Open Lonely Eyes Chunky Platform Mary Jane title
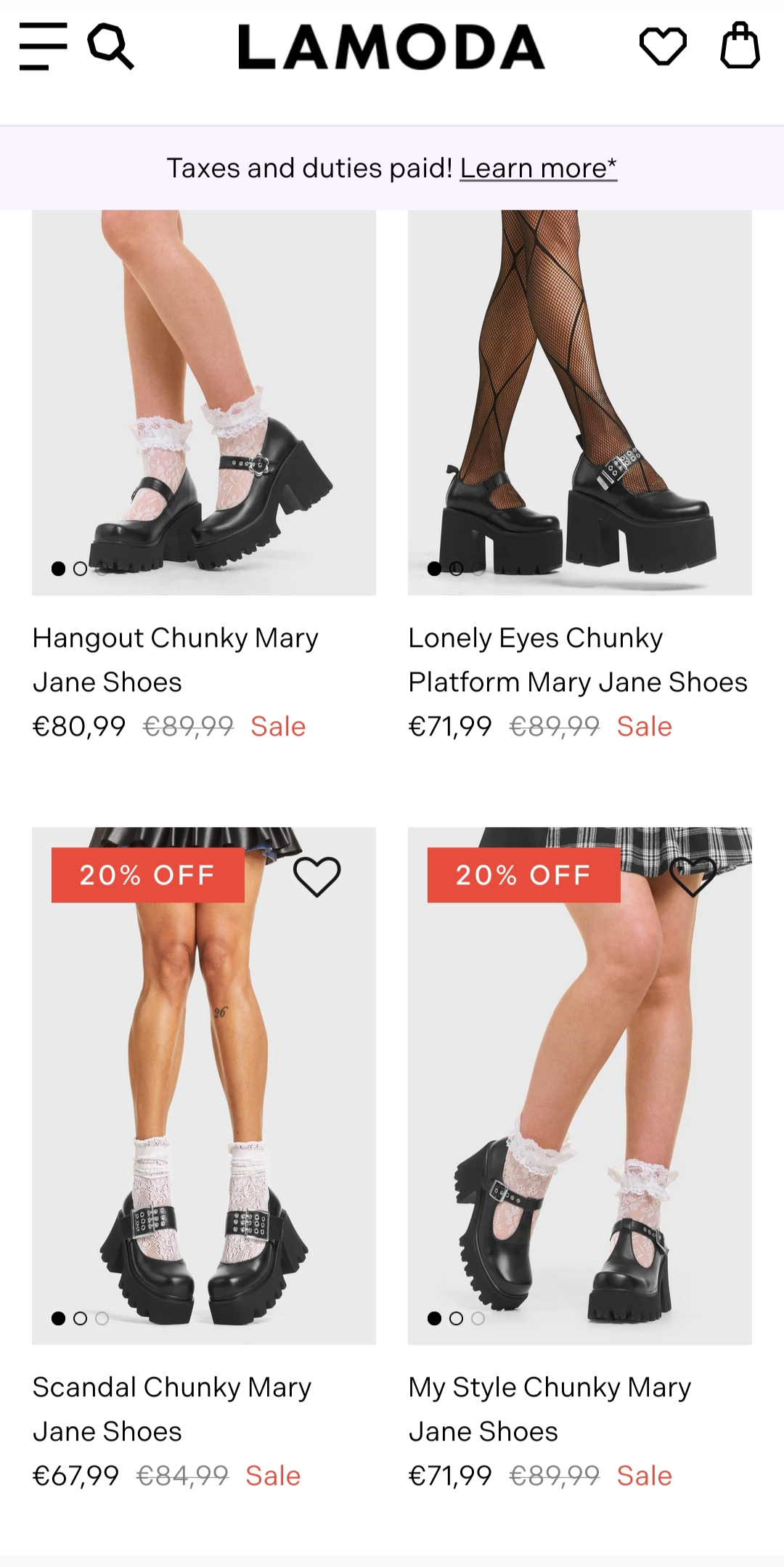Viewport: 784px width, 1567px height. [578, 660]
